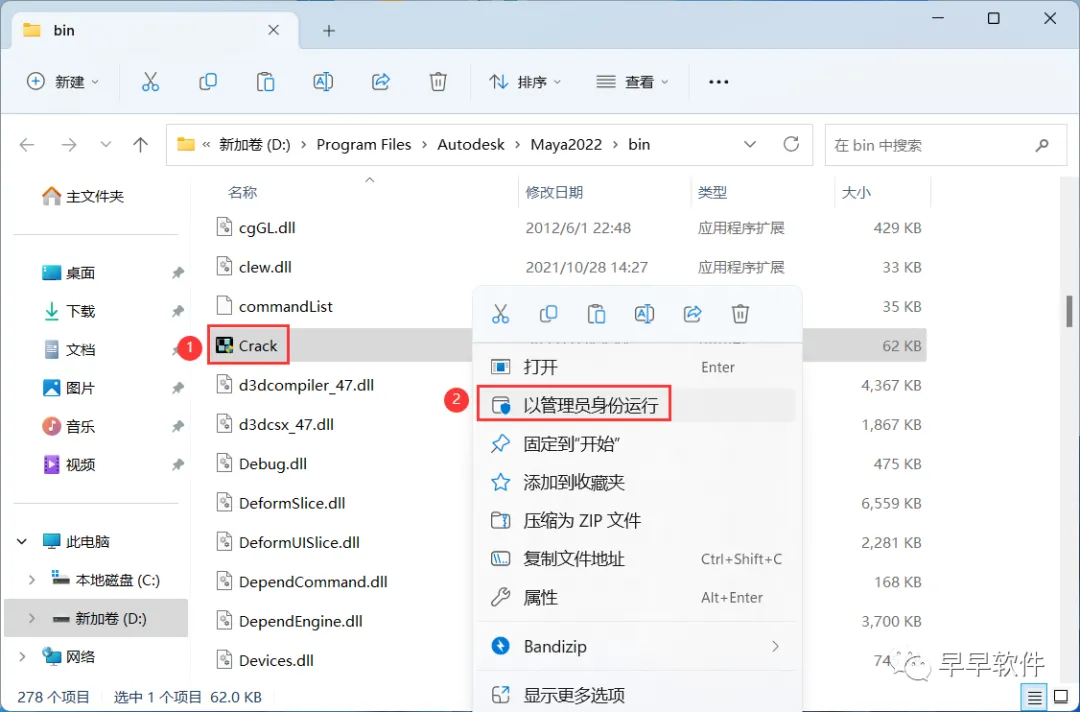Open 桌面 in the navigation pane
This screenshot has width=1080, height=712.
coord(68,273)
